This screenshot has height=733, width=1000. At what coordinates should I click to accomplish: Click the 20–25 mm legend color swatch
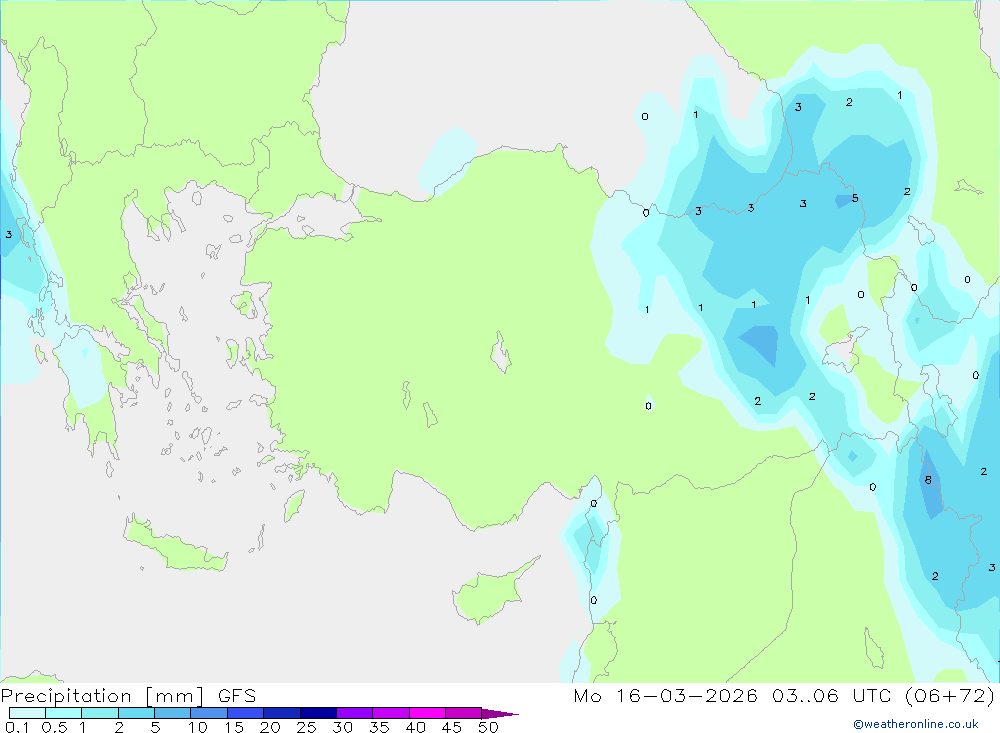point(282,713)
